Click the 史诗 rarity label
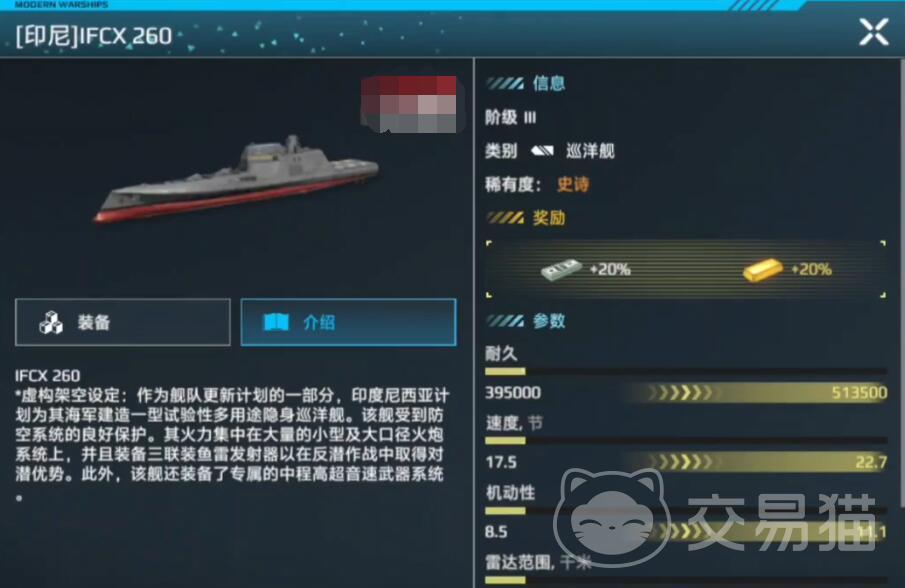 click(573, 185)
